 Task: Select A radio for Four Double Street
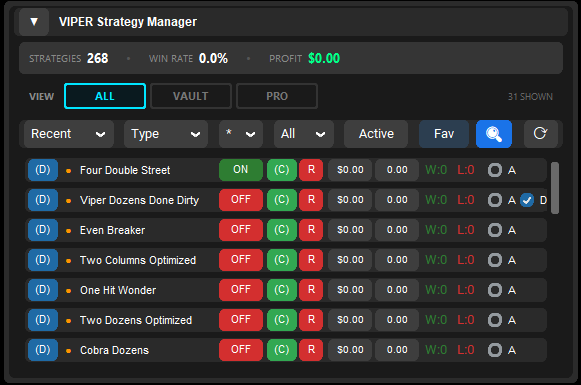pyautogui.click(x=495, y=170)
